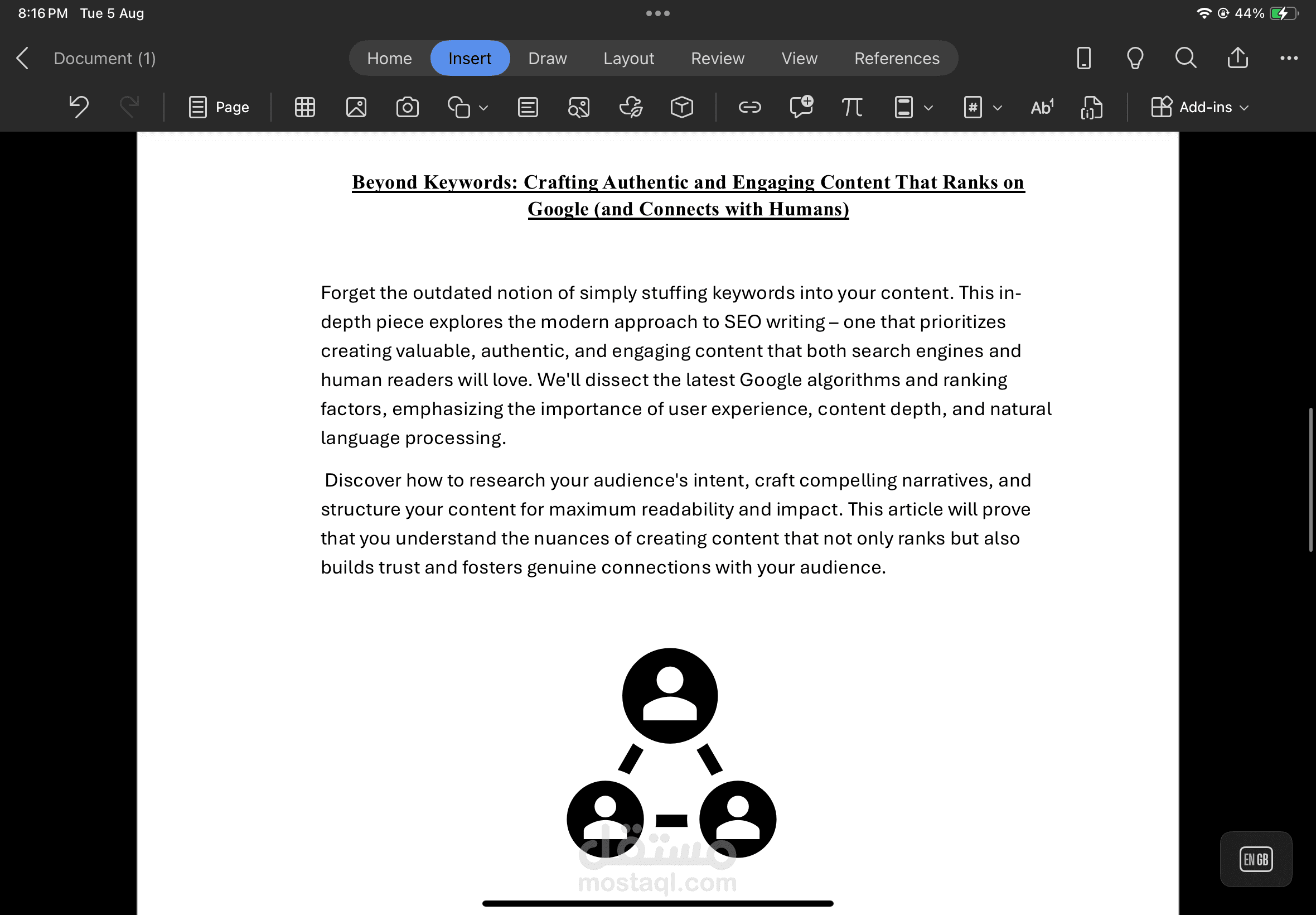
Task: Insert a photo from the camera
Action: click(408, 107)
